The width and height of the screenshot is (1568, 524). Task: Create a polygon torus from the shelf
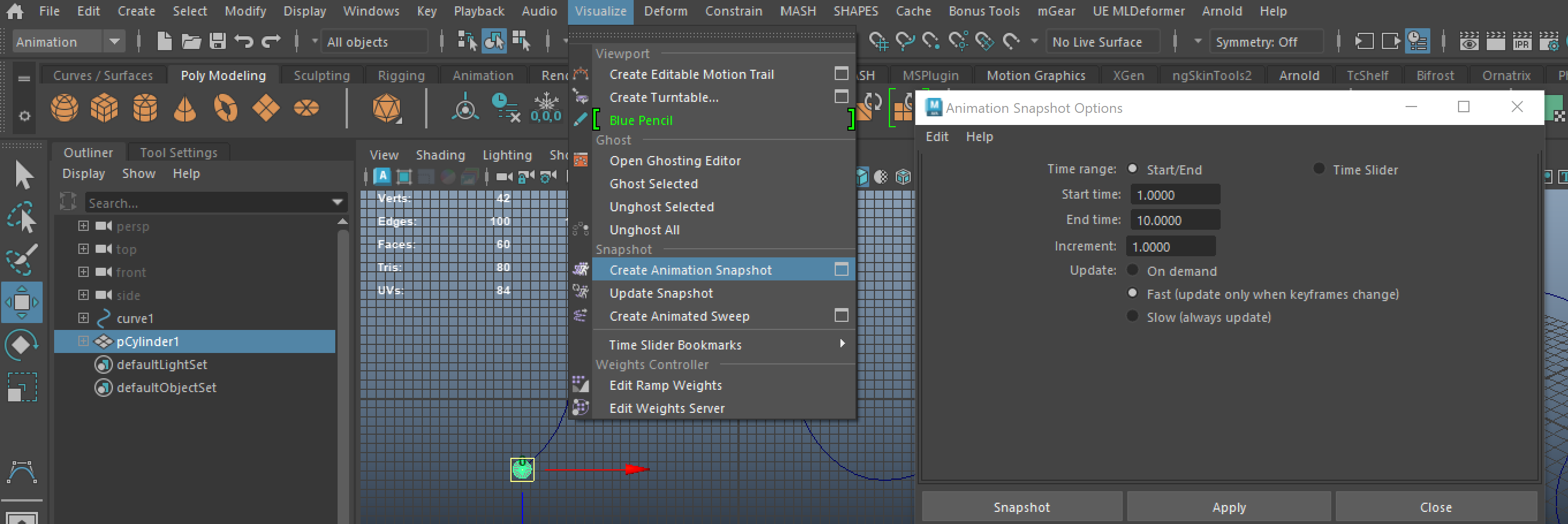[225, 108]
